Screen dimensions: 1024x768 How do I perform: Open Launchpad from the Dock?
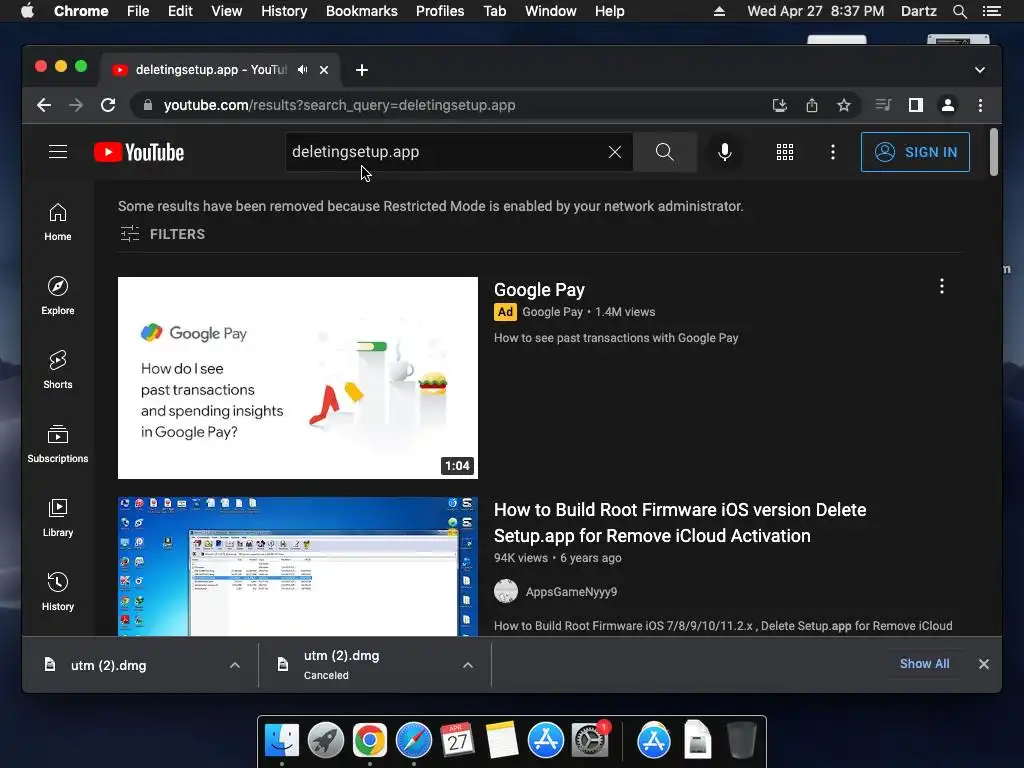point(325,741)
